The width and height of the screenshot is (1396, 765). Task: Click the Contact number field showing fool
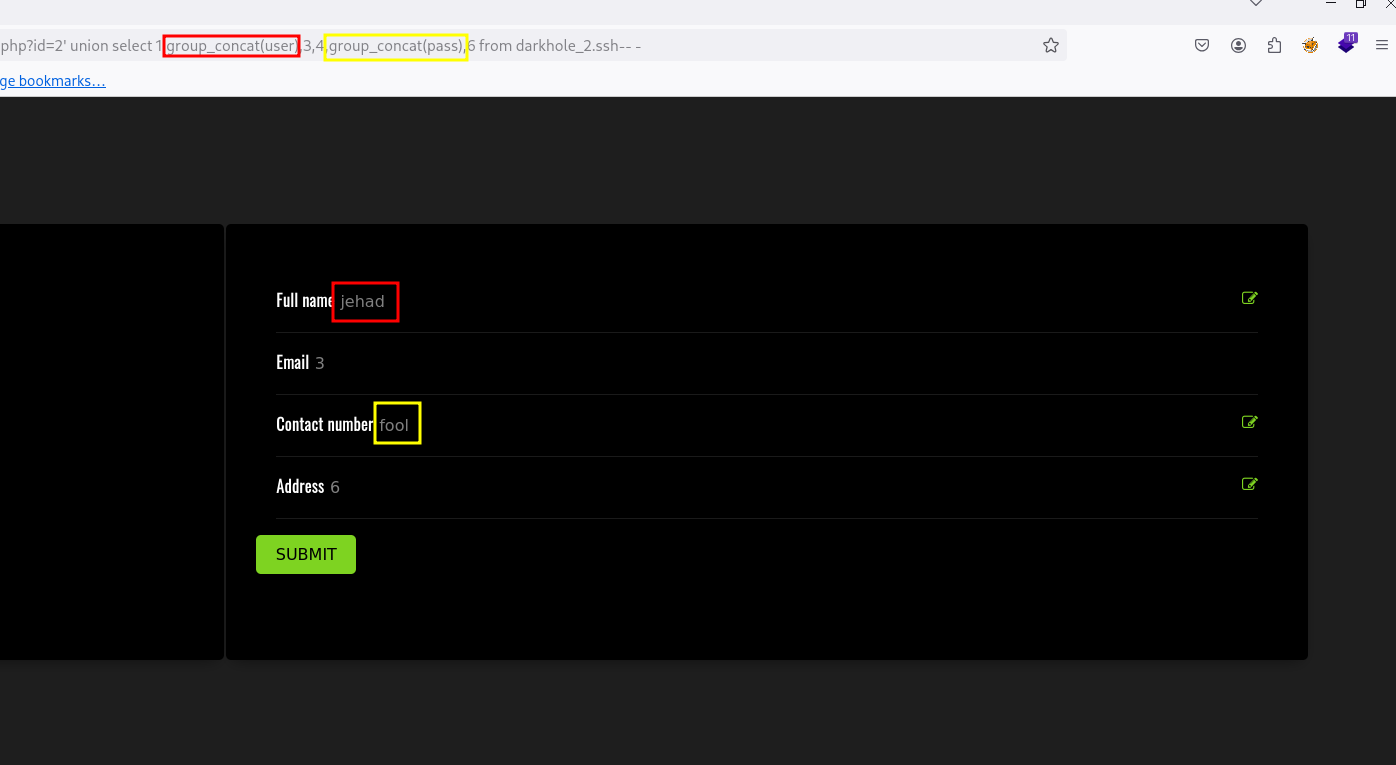click(394, 425)
